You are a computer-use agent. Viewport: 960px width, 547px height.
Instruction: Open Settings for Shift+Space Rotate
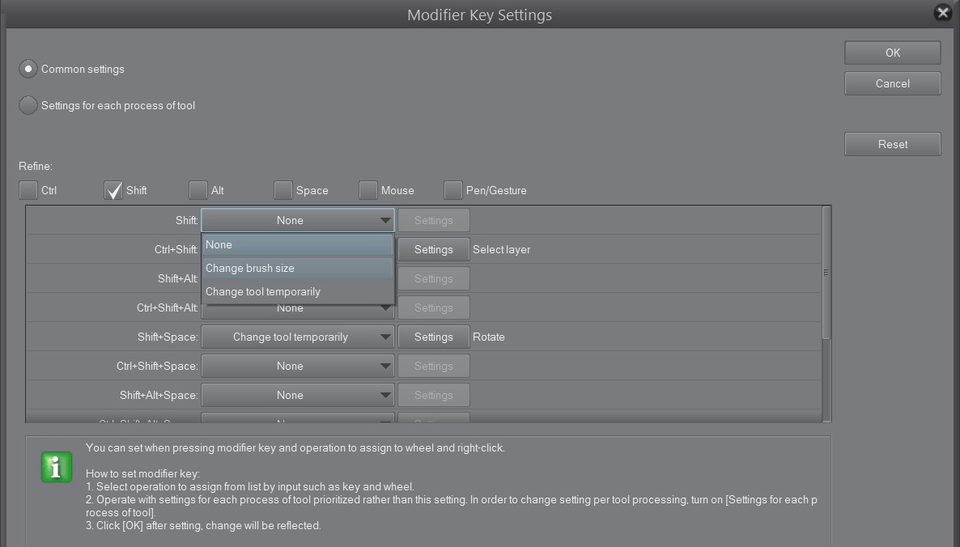coord(433,337)
